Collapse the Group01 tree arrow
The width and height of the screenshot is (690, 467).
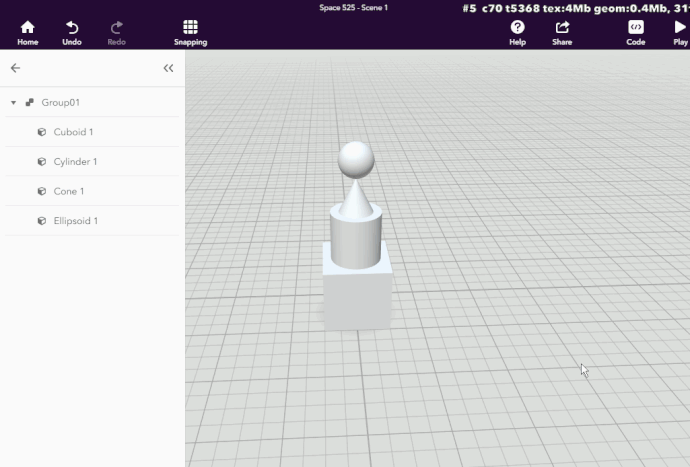[x=13, y=103]
